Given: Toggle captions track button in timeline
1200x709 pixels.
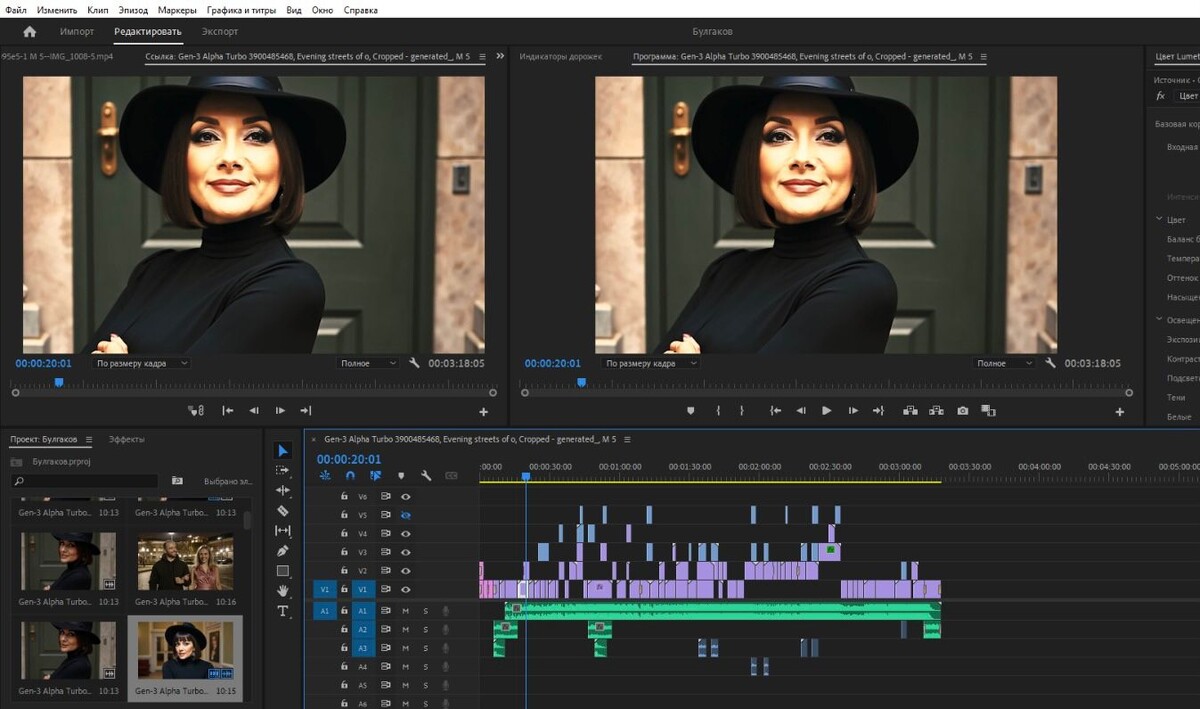Looking at the screenshot, I should pyautogui.click(x=451, y=476).
